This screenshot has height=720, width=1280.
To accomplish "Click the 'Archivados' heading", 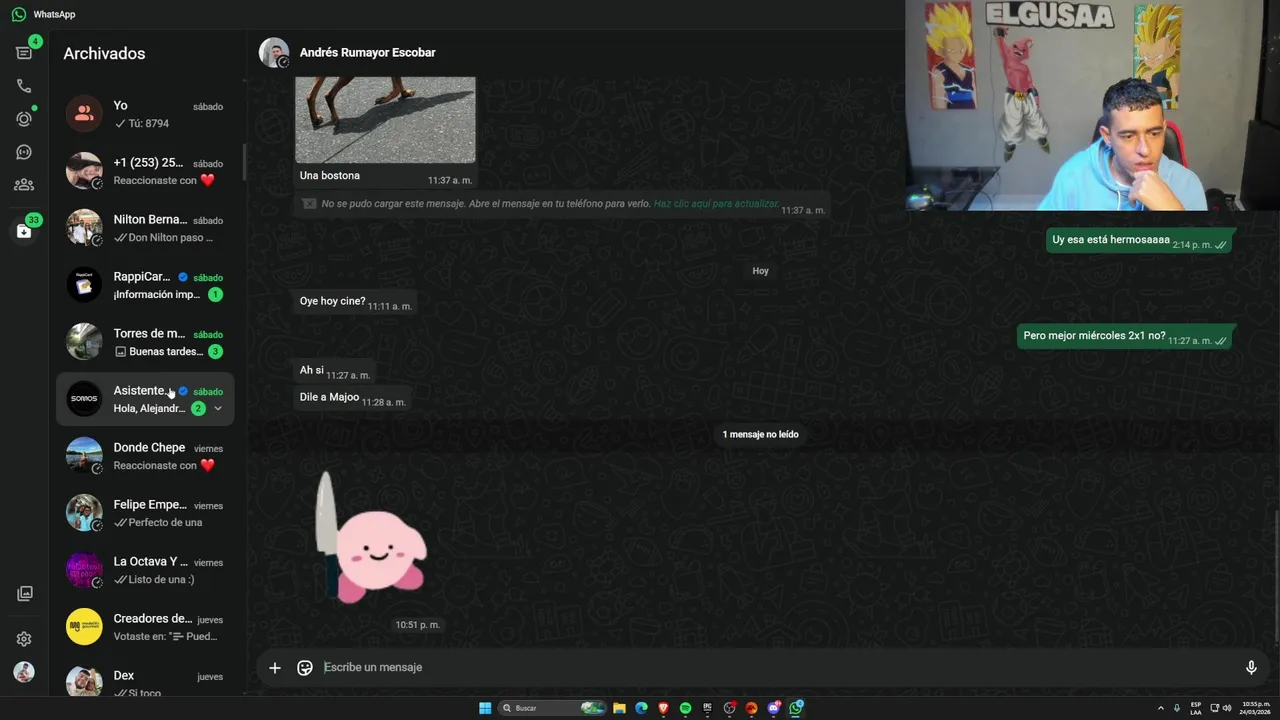I will (x=104, y=54).
